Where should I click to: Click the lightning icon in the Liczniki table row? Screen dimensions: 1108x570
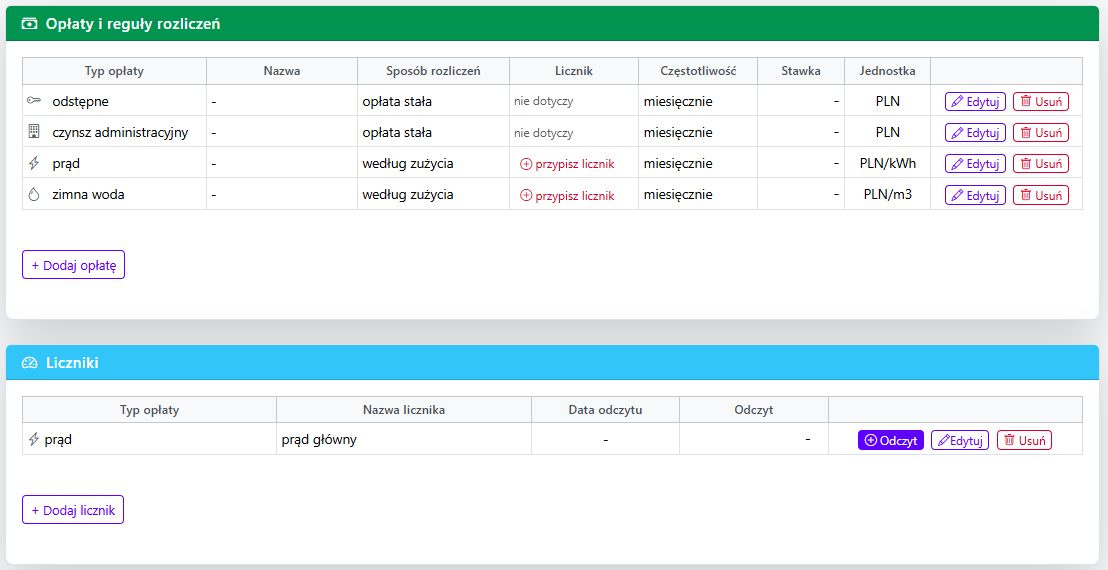click(x=33, y=439)
